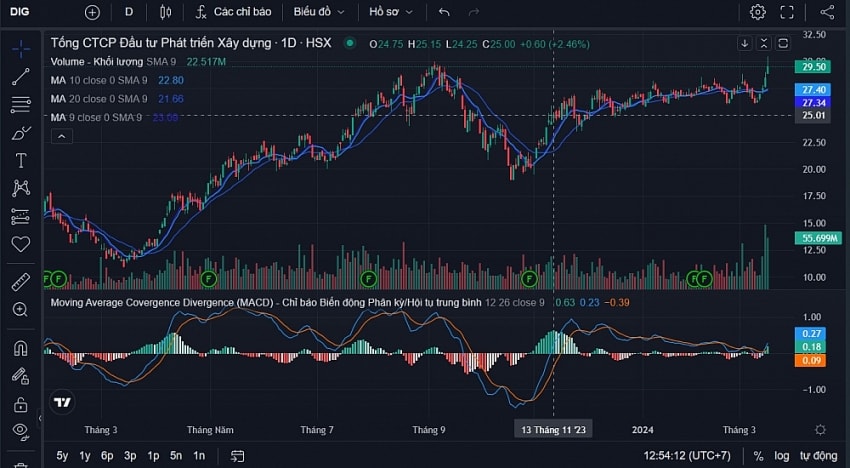The image size is (850, 468).
Task: Click the MA 20 close indicator label
Action: click(99, 99)
